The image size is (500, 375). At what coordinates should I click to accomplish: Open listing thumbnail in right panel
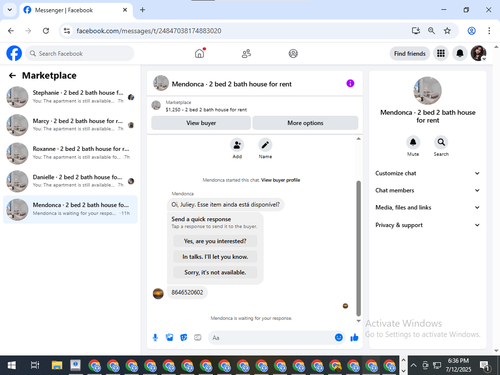pyautogui.click(x=427, y=91)
